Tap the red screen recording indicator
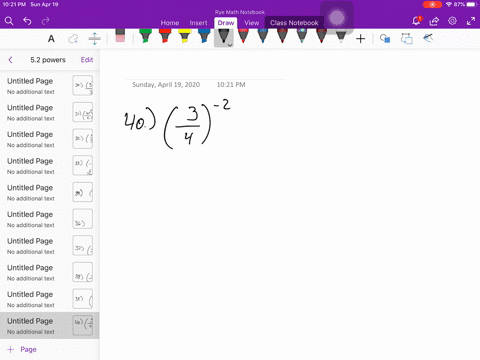480x360 pixels. coord(432,4)
